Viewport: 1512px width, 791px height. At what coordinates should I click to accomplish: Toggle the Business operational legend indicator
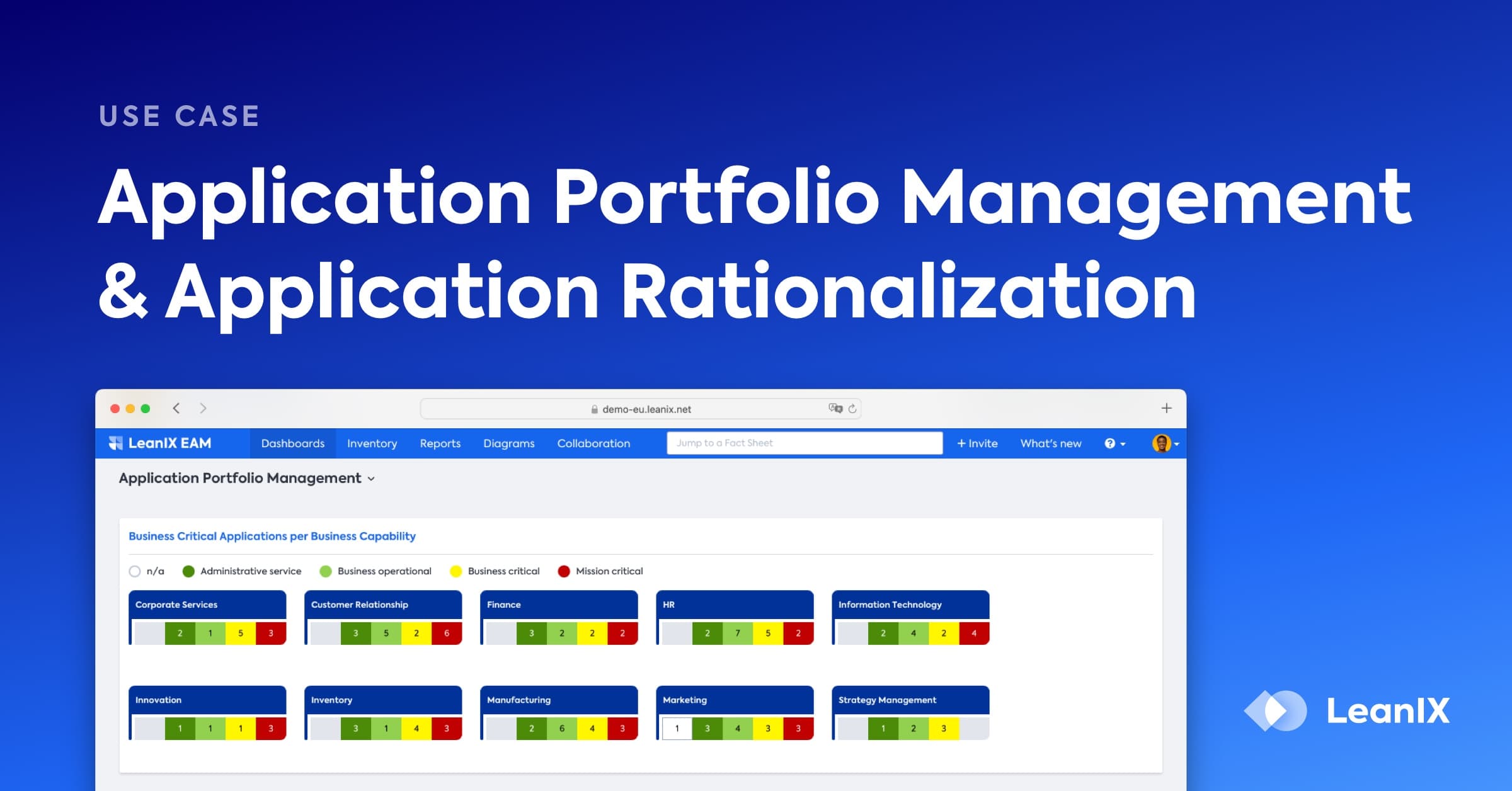point(326,571)
